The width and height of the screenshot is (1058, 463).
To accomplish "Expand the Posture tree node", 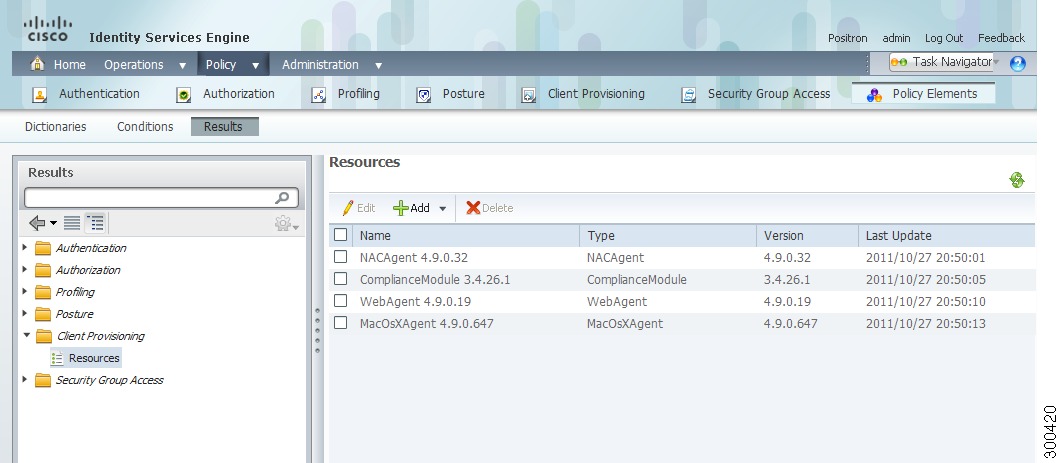I will coord(25,314).
